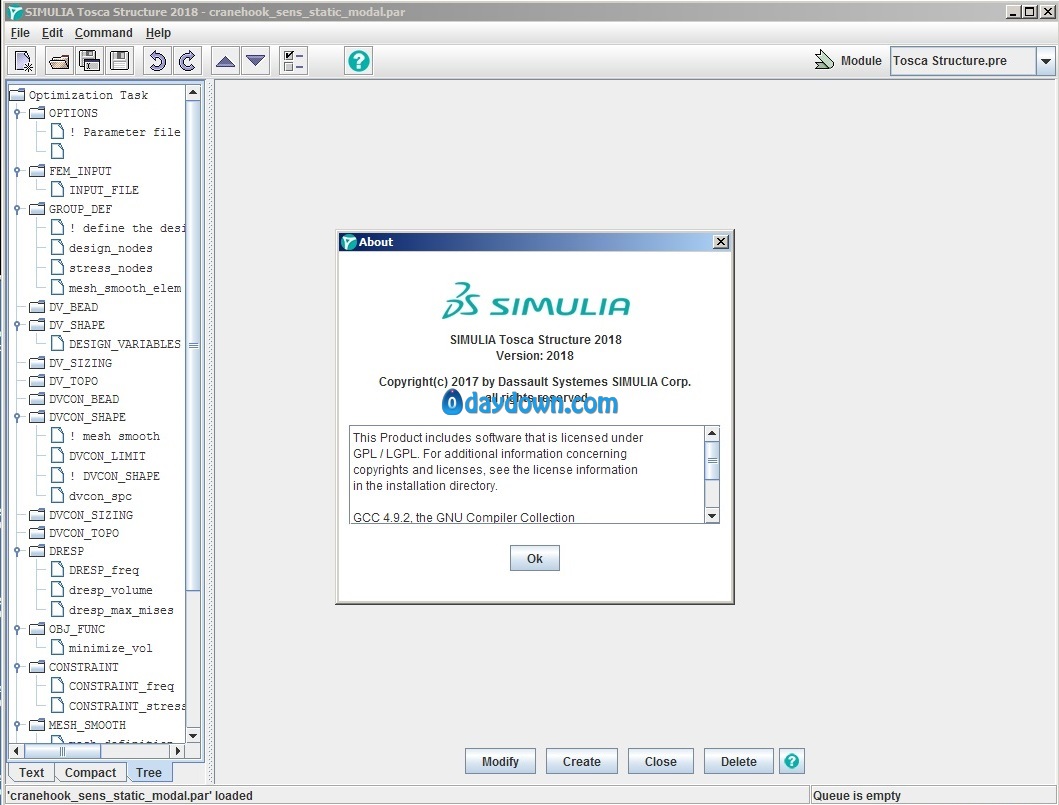Collapse the DVCON_SHAPE tree node
This screenshot has height=805, width=1059.
(x=17, y=418)
